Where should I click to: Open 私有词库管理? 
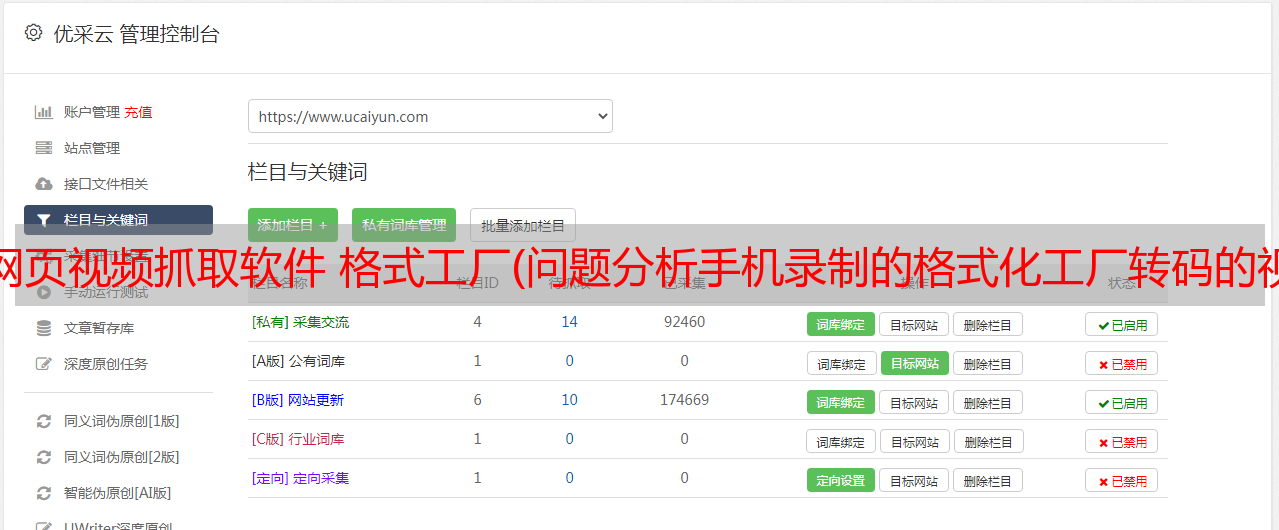tap(404, 225)
